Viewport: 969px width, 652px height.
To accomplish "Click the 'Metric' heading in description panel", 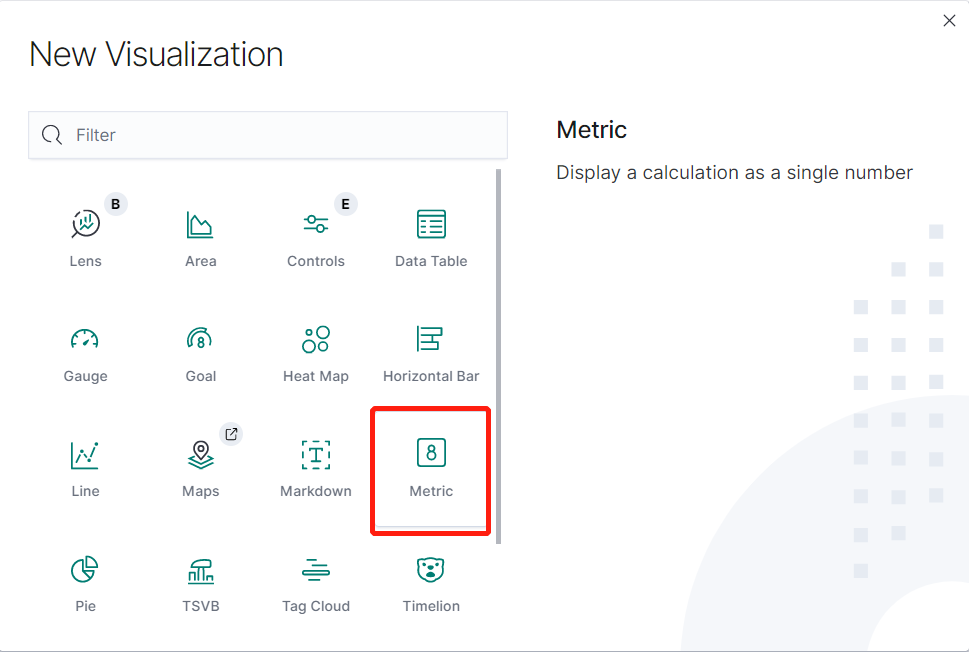I will [591, 130].
